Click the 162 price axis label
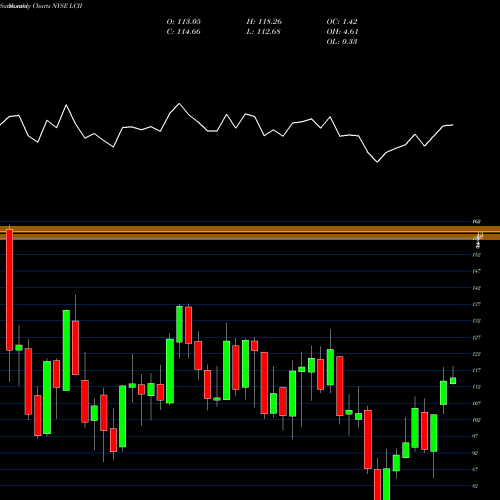This screenshot has height=500, width=500. (476, 222)
